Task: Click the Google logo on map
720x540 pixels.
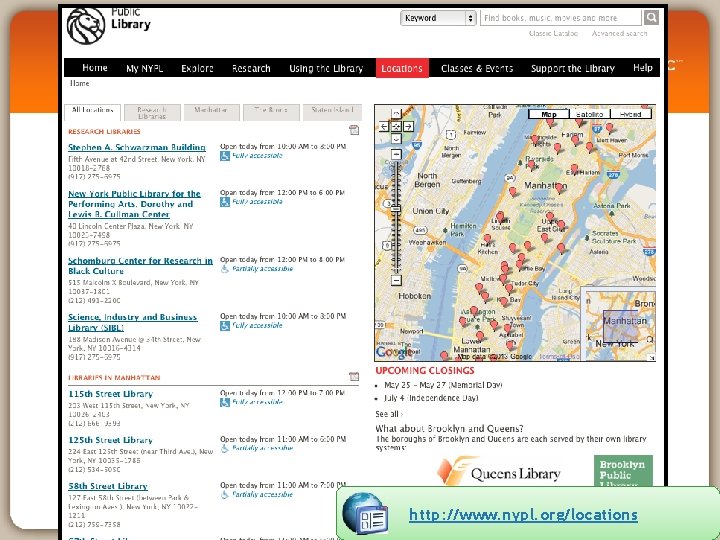Action: tap(394, 352)
